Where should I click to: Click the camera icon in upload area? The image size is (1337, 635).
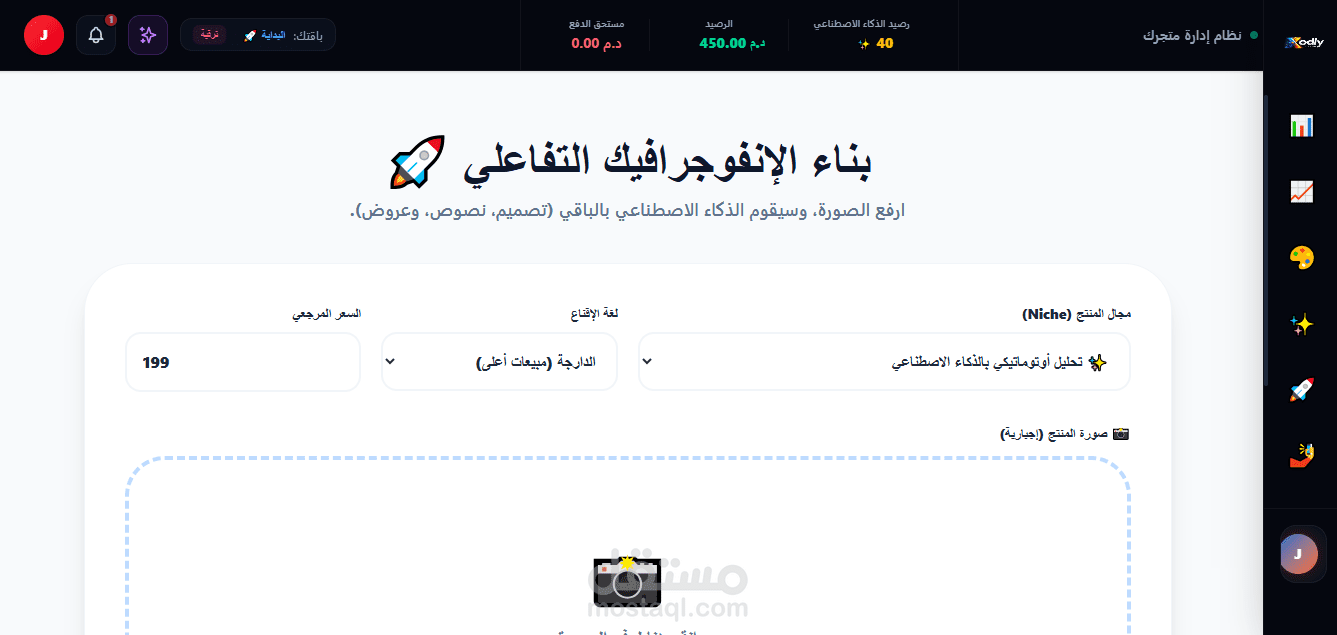pos(627,580)
